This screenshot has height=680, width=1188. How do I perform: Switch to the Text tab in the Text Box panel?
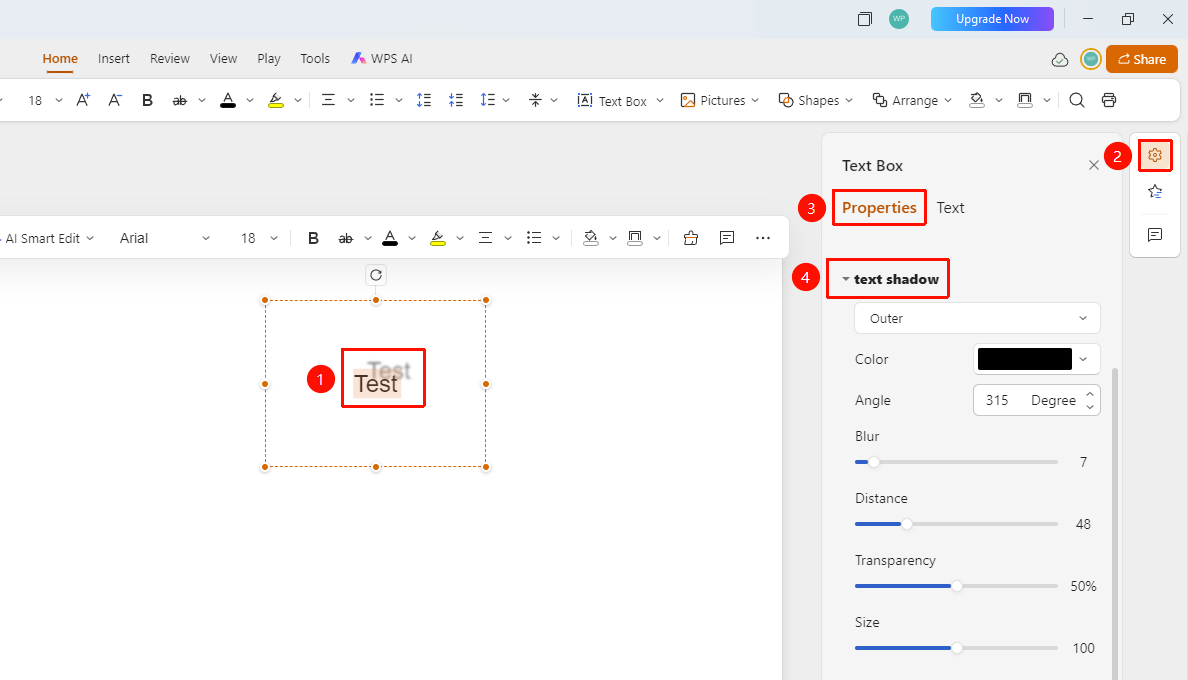[950, 207]
